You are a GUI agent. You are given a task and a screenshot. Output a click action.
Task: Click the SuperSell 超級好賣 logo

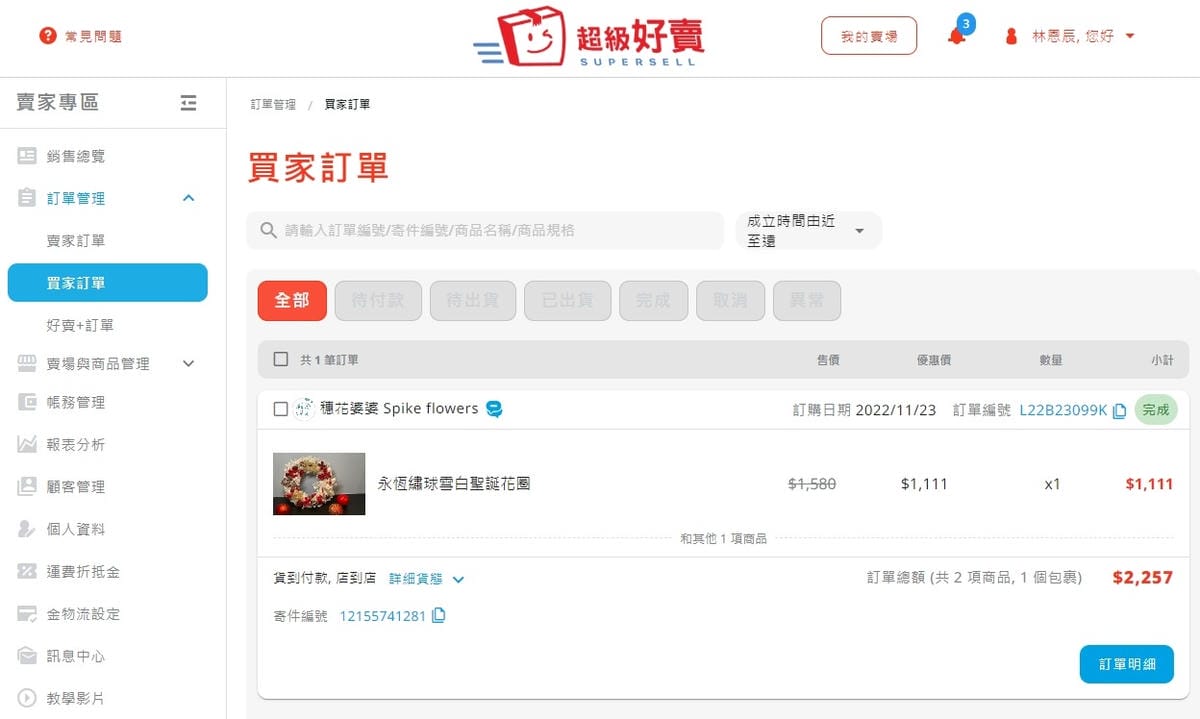[x=590, y=35]
